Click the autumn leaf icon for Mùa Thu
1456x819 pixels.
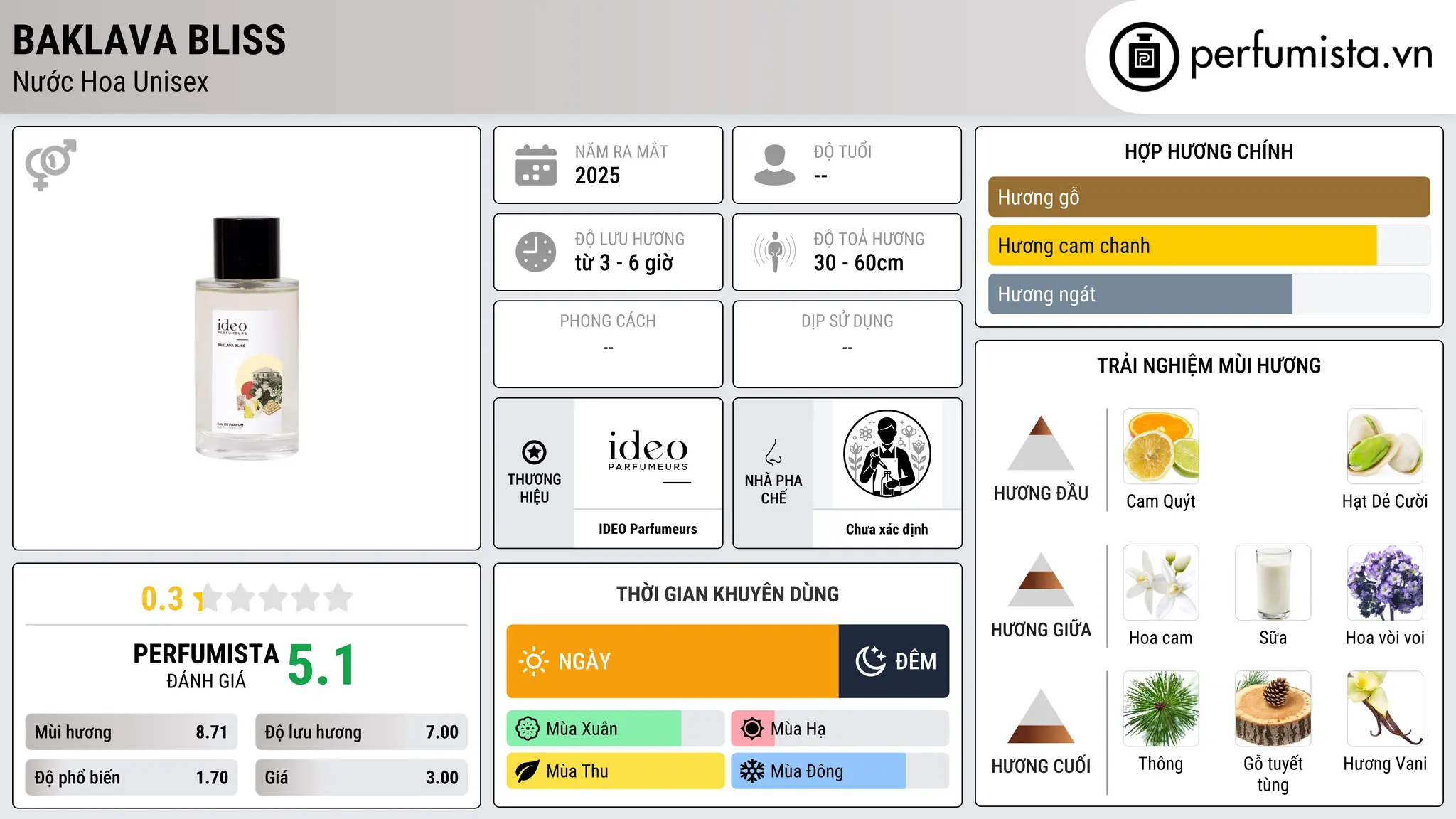(528, 771)
